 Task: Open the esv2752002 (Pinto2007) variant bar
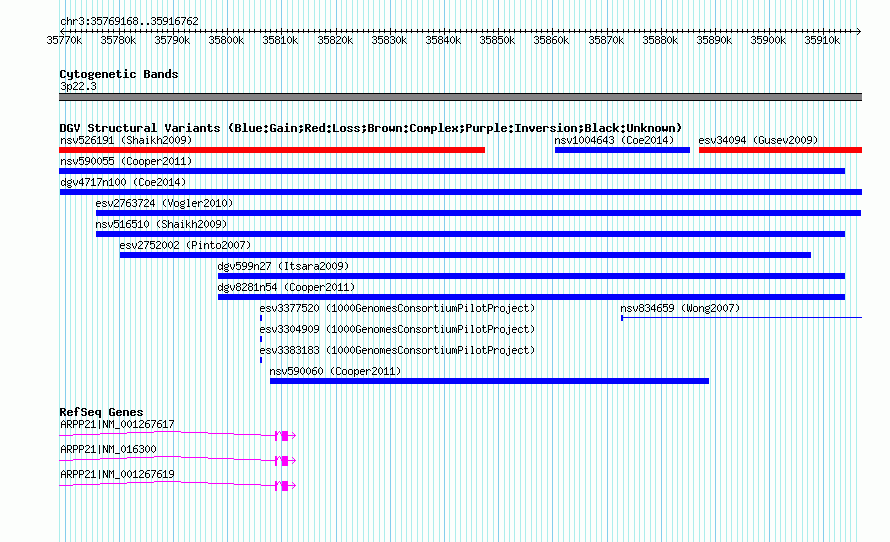(x=465, y=255)
